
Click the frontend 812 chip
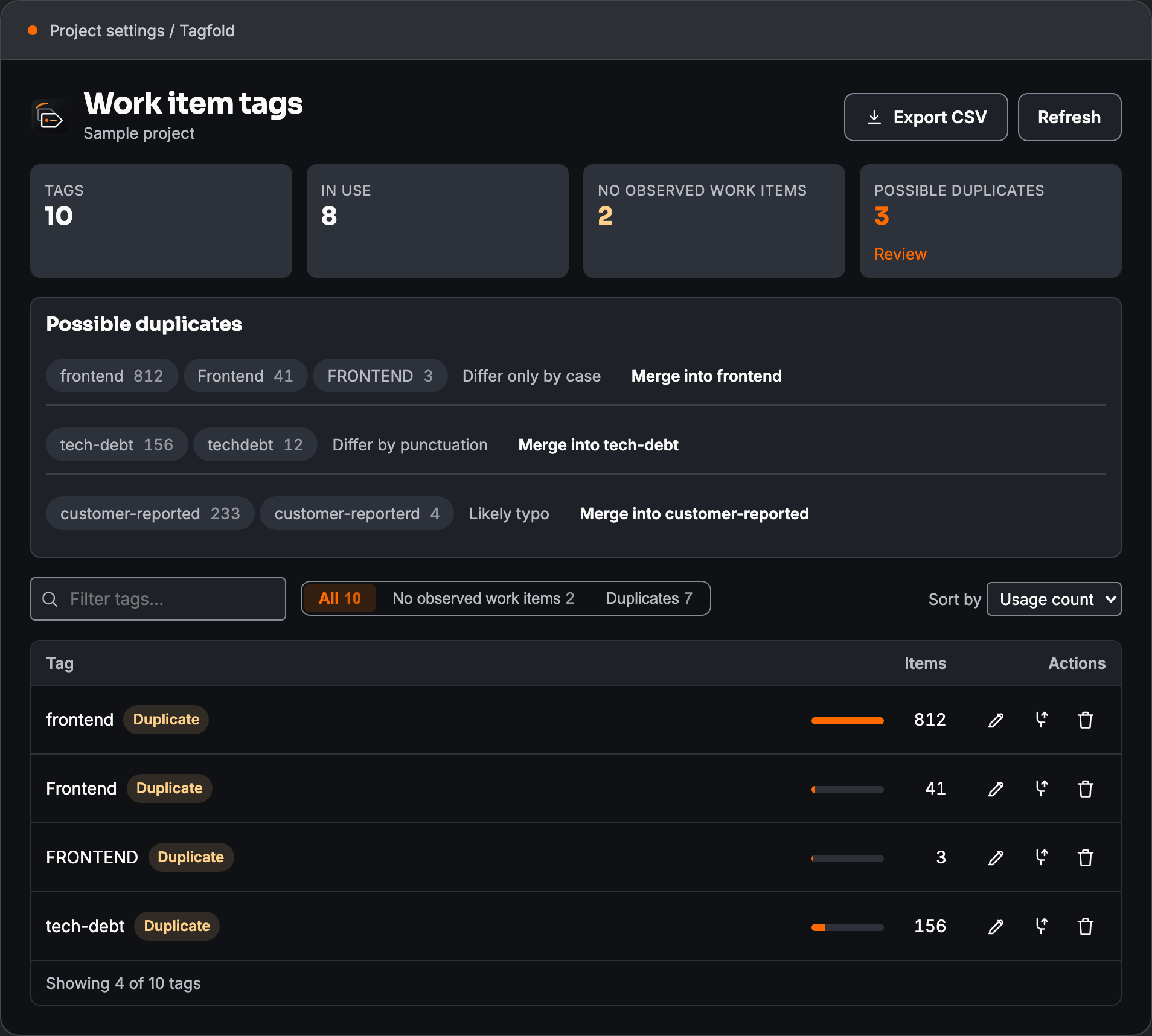[x=112, y=376]
